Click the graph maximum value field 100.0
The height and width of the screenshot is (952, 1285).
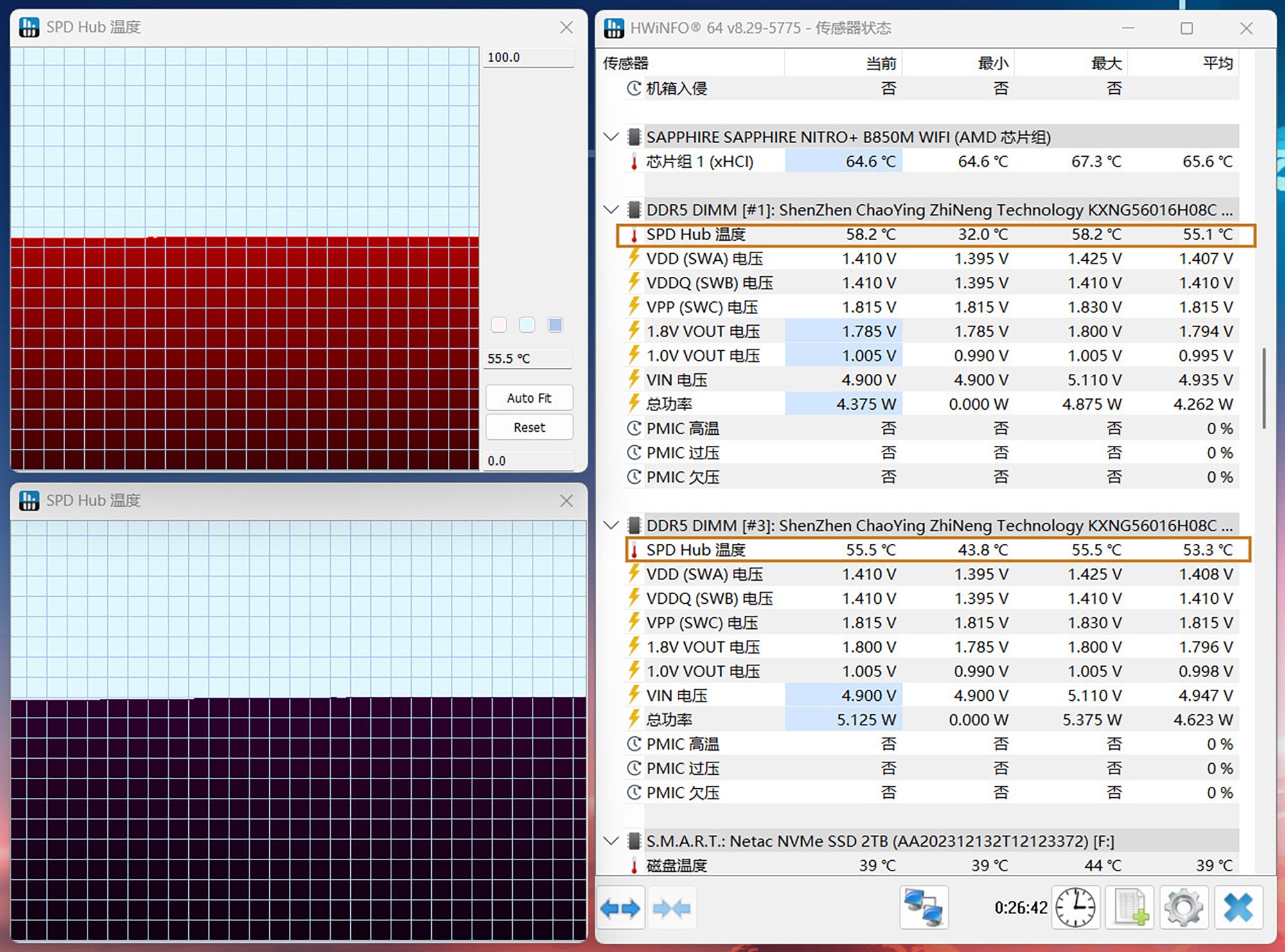(x=528, y=57)
